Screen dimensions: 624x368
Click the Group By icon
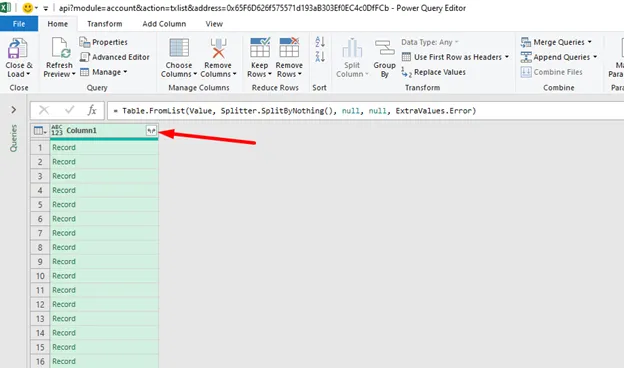click(384, 48)
